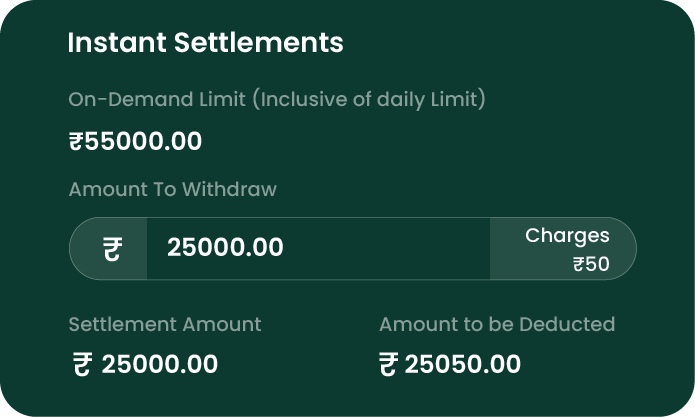Screen dimensions: 695x417
Task: Click the 25000.00 settlement amount value
Action: pyautogui.click(x=159, y=364)
